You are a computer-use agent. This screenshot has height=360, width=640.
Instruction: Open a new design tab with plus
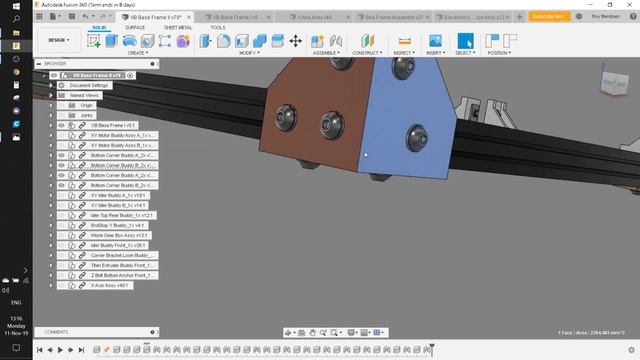pyautogui.click(x=519, y=17)
